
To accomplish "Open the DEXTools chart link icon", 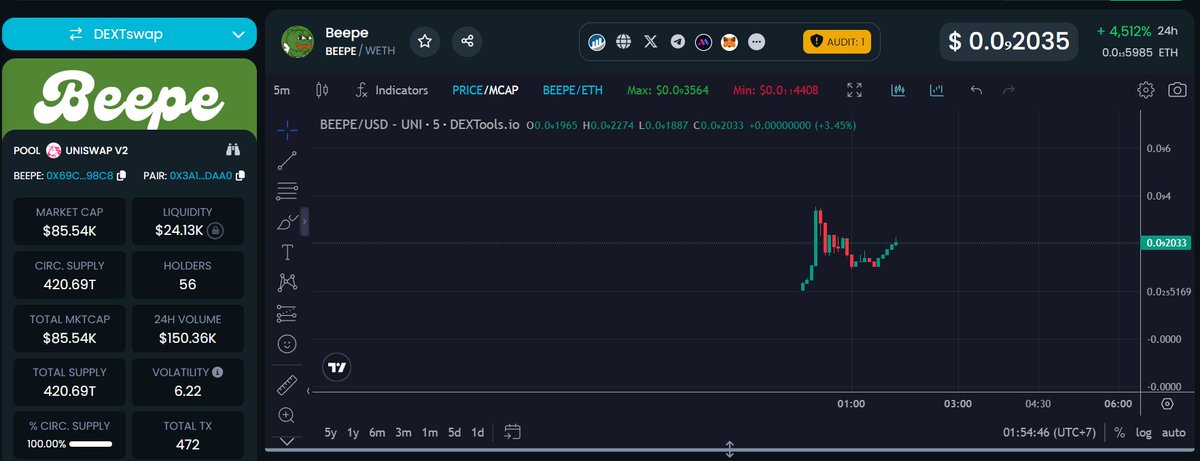I will pyautogui.click(x=597, y=42).
